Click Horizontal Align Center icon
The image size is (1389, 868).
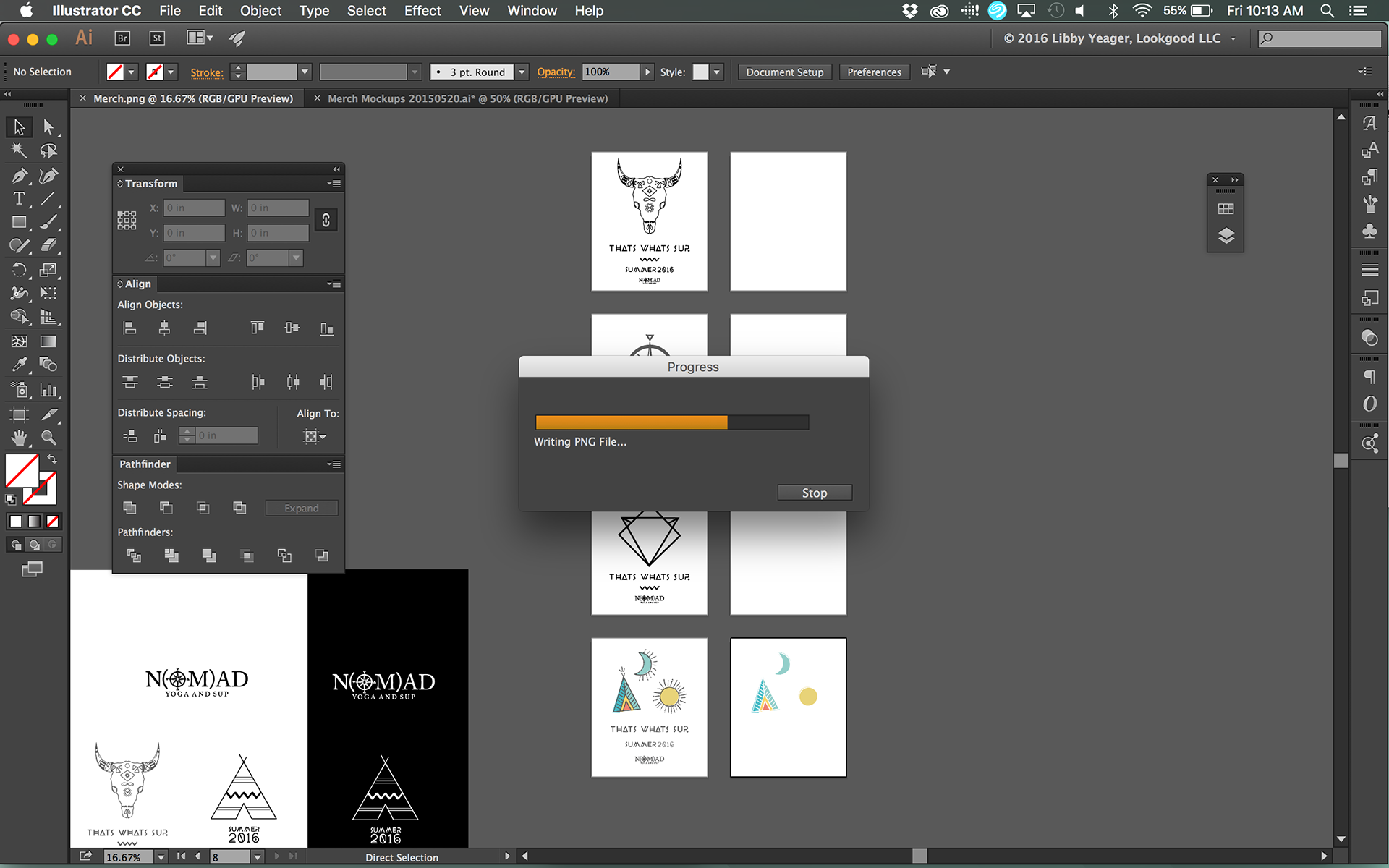pos(165,328)
